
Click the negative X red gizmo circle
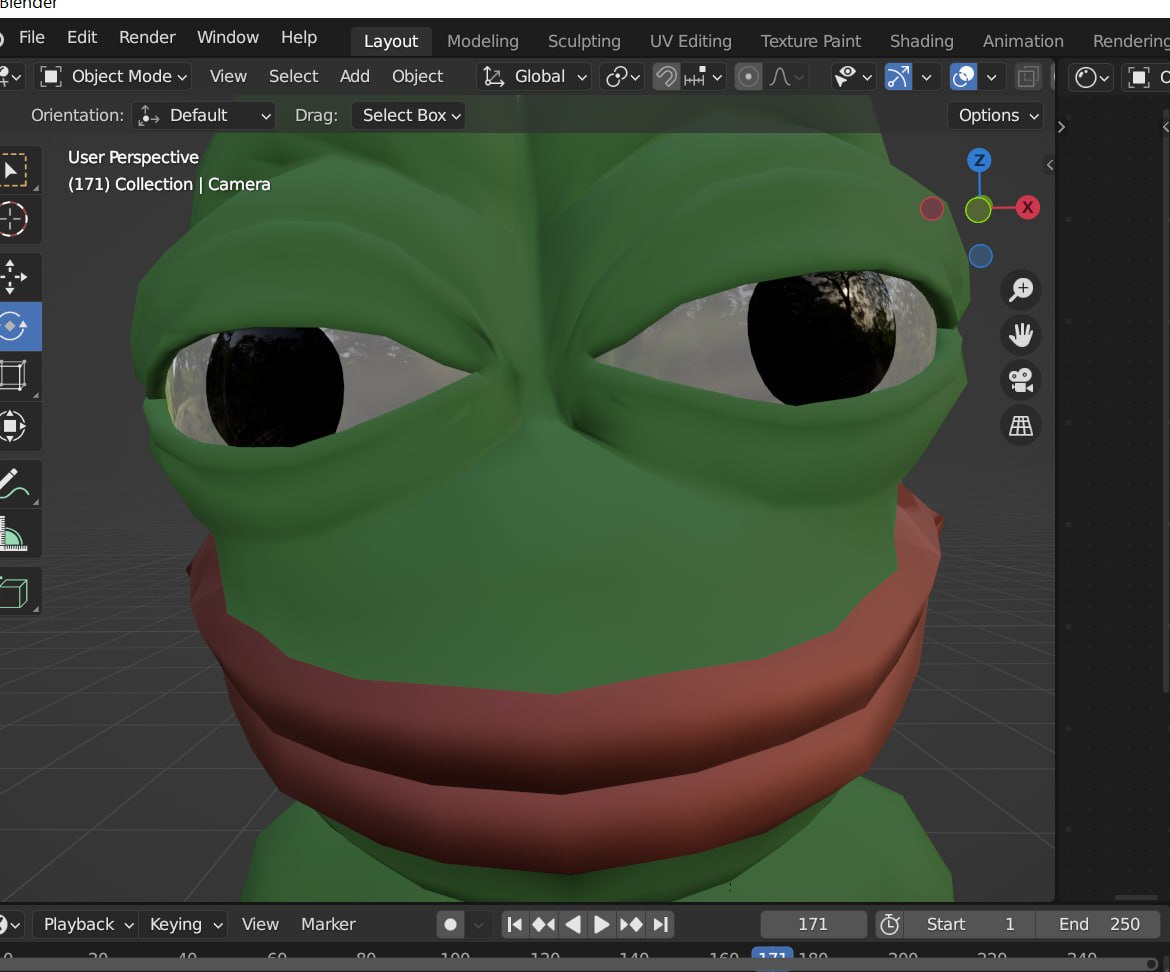point(931,209)
